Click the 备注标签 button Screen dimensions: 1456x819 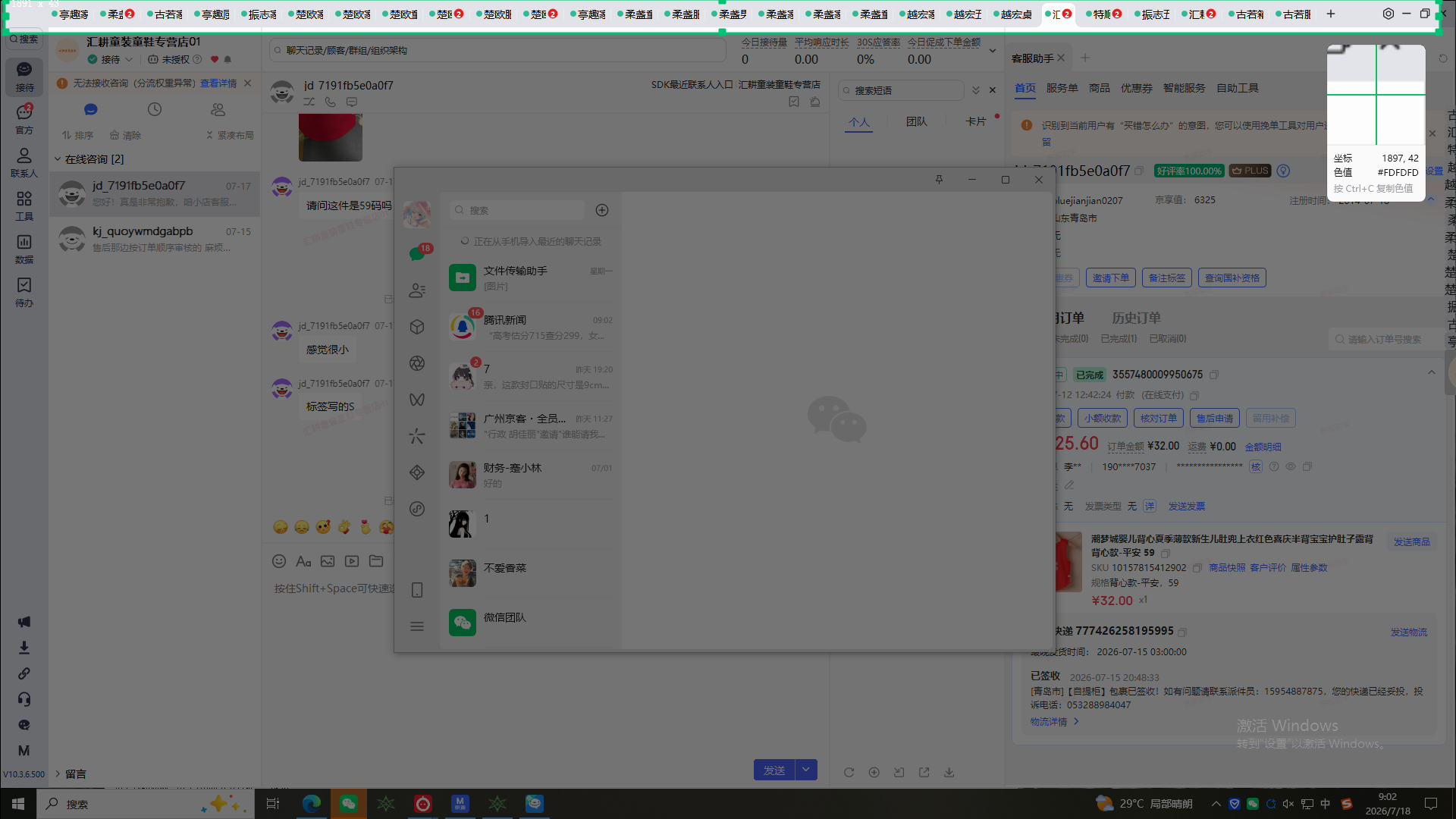coord(1166,278)
